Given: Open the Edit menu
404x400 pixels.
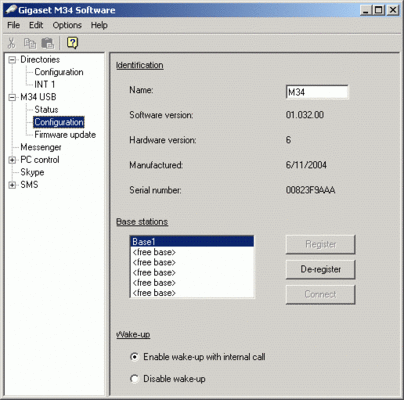Looking at the screenshot, I should coord(36,25).
